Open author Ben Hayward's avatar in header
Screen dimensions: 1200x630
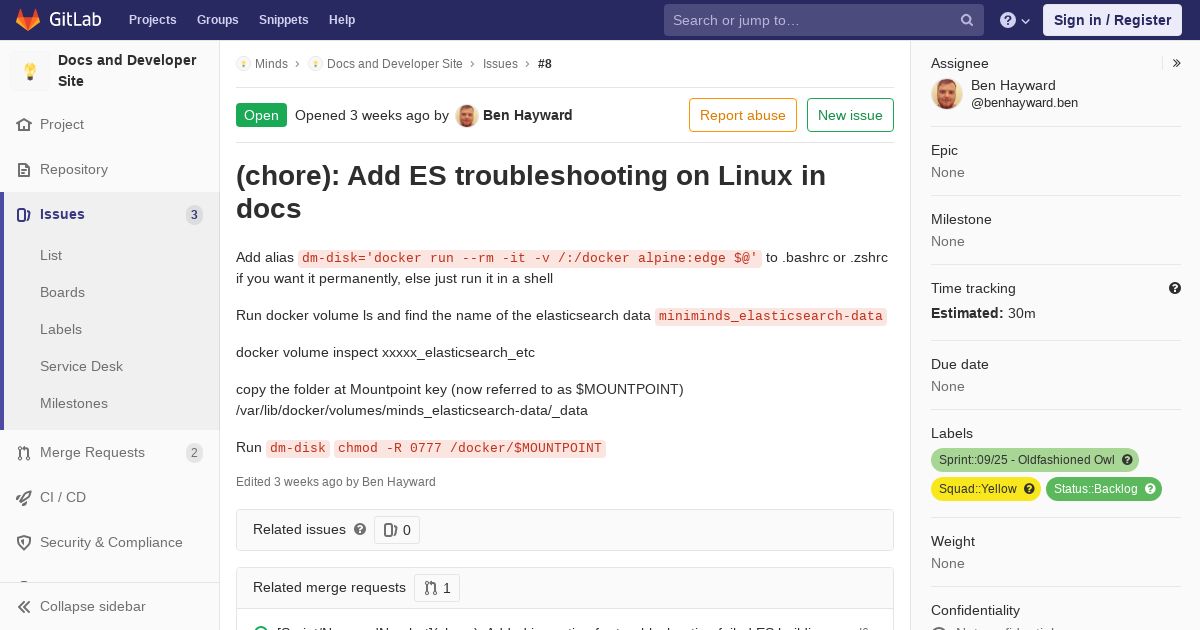[467, 115]
